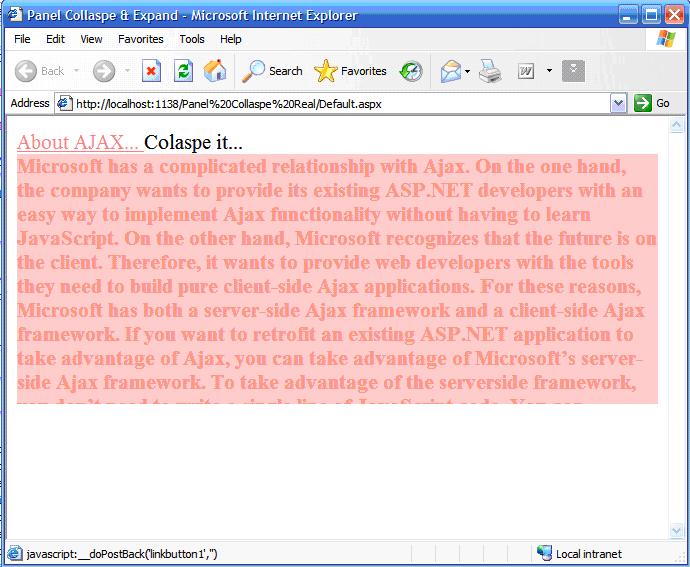
Task: Click the scrollbar down arrow
Action: point(676,530)
